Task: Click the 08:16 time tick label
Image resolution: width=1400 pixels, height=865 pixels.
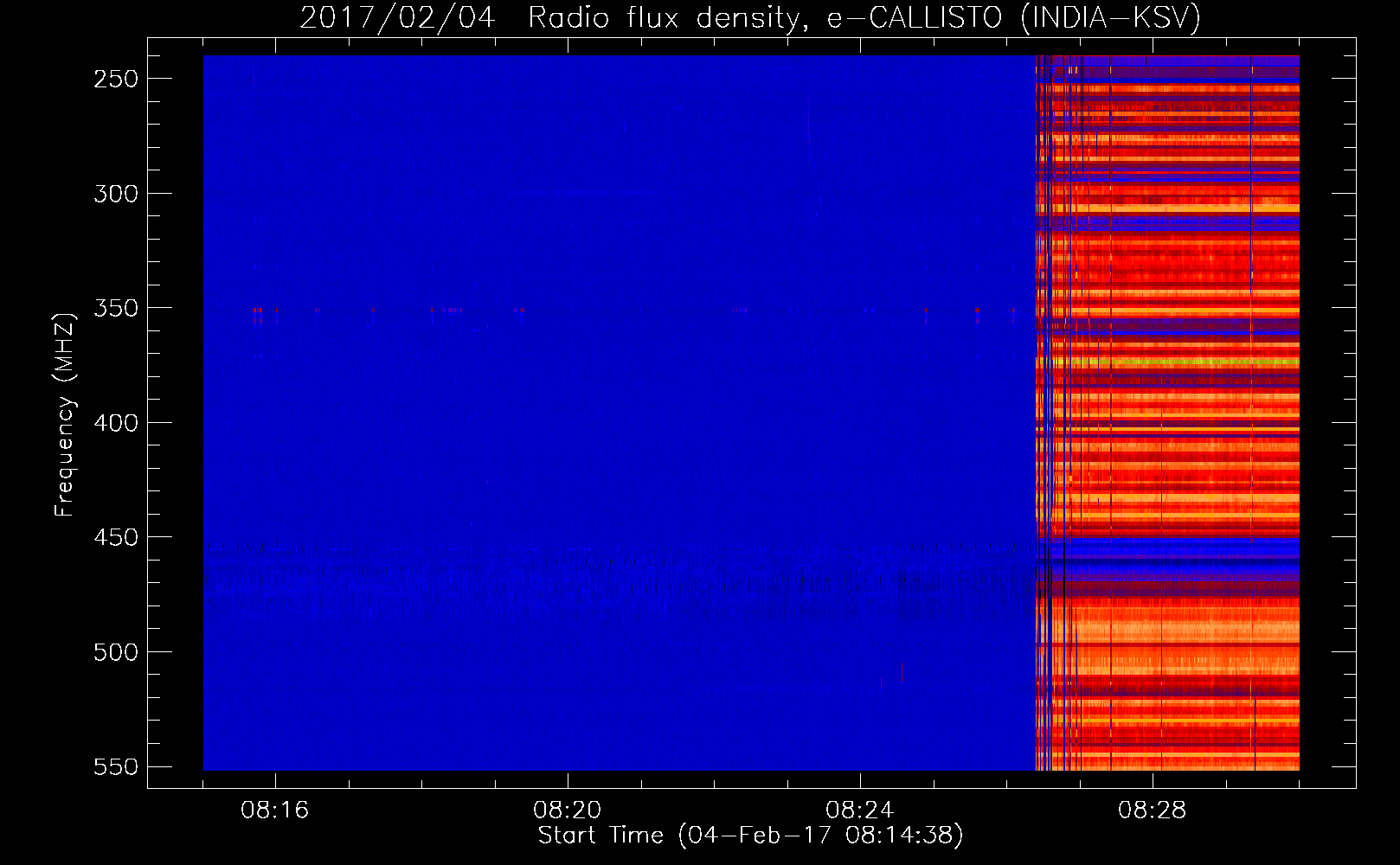Action: point(275,811)
